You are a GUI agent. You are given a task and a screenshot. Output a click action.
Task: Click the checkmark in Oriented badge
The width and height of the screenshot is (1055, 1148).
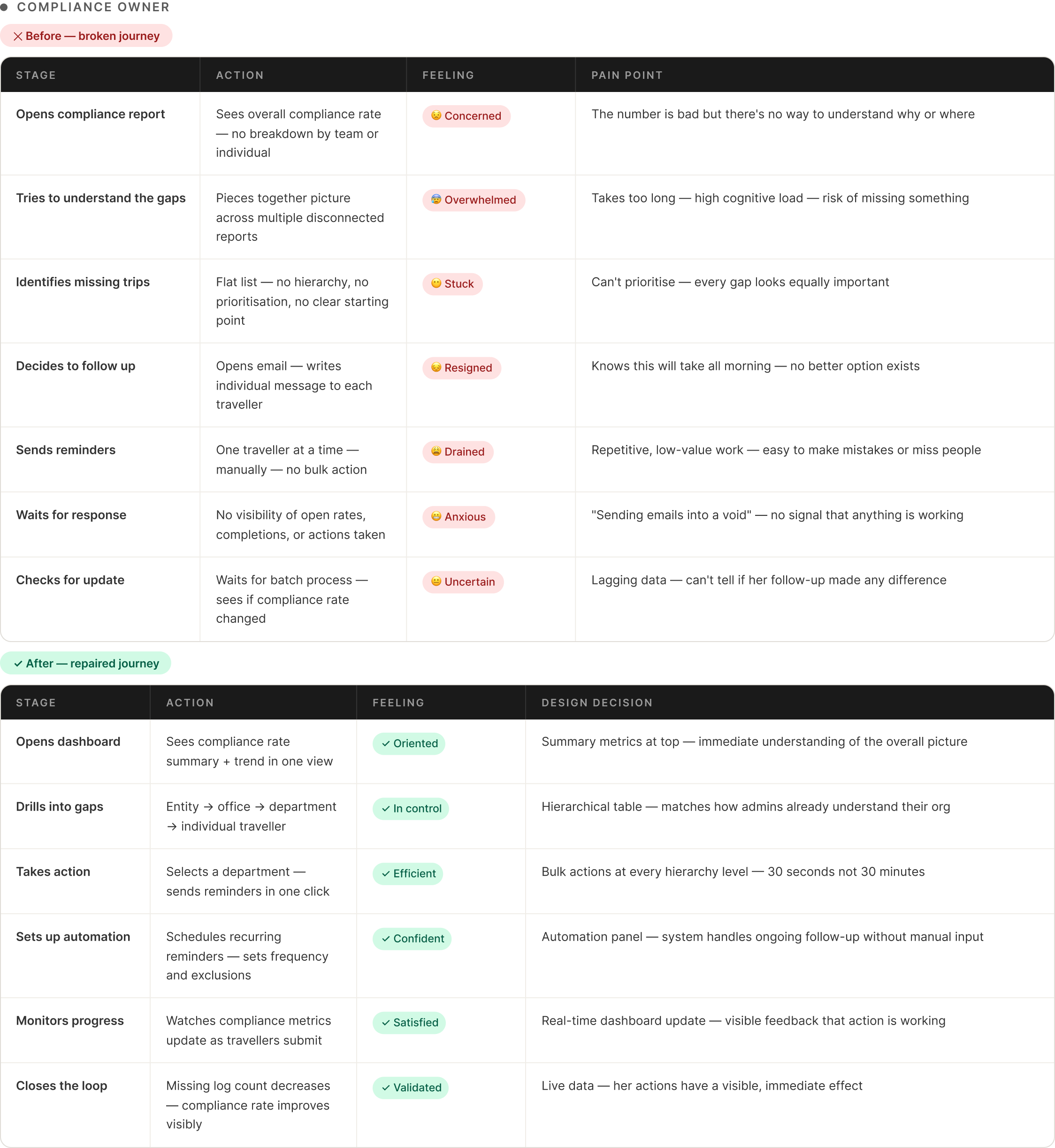tap(386, 743)
